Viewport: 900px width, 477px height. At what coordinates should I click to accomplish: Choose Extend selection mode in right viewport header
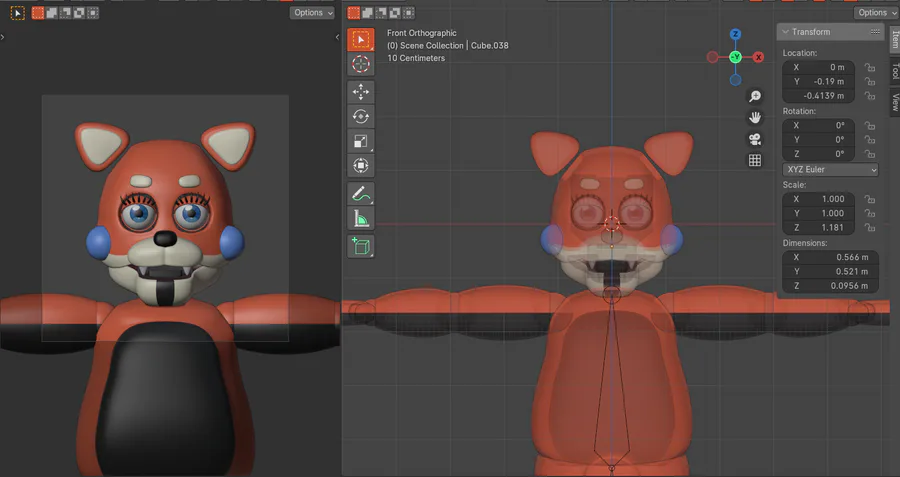point(367,13)
